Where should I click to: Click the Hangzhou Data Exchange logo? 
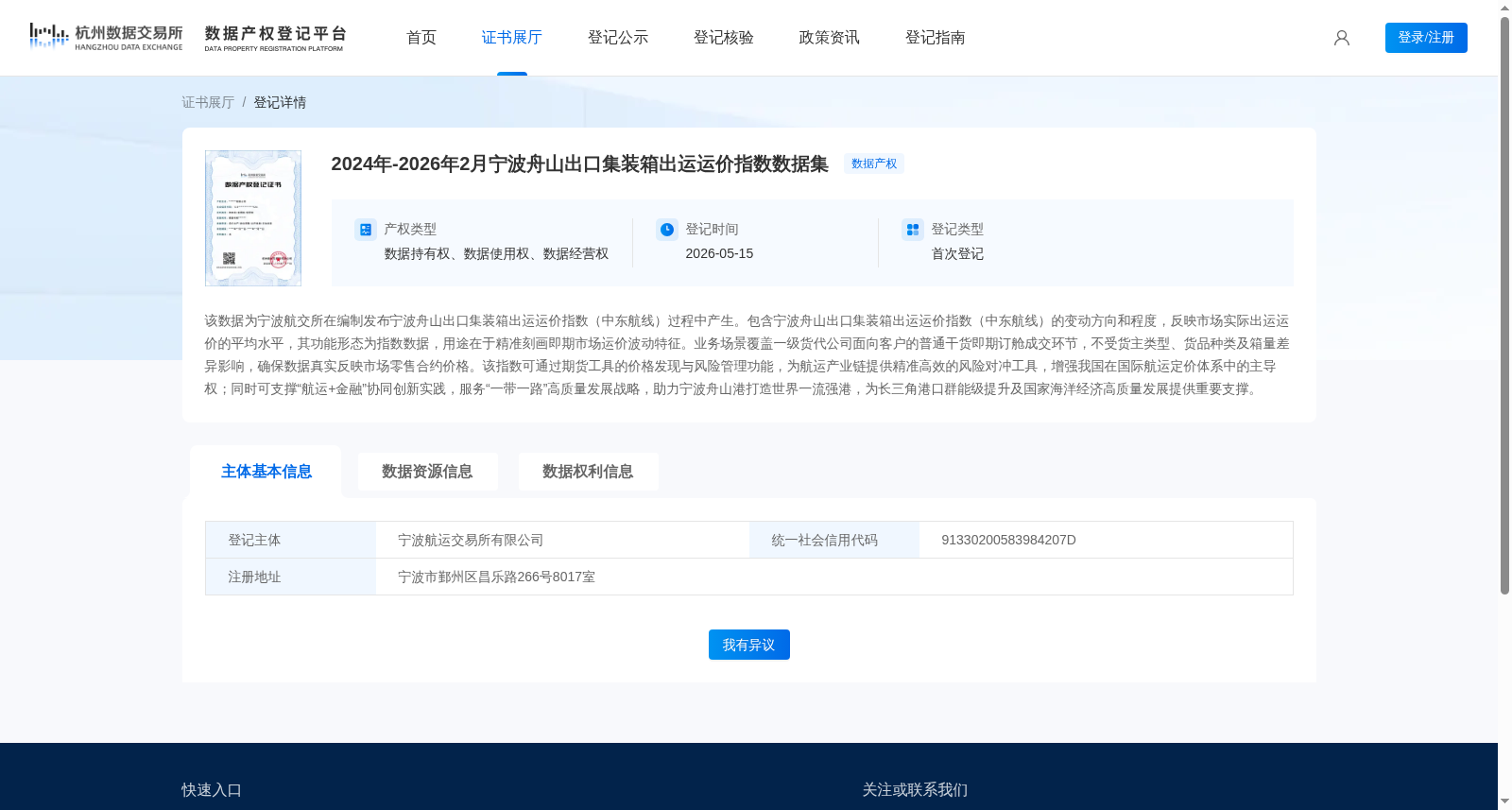[x=106, y=37]
